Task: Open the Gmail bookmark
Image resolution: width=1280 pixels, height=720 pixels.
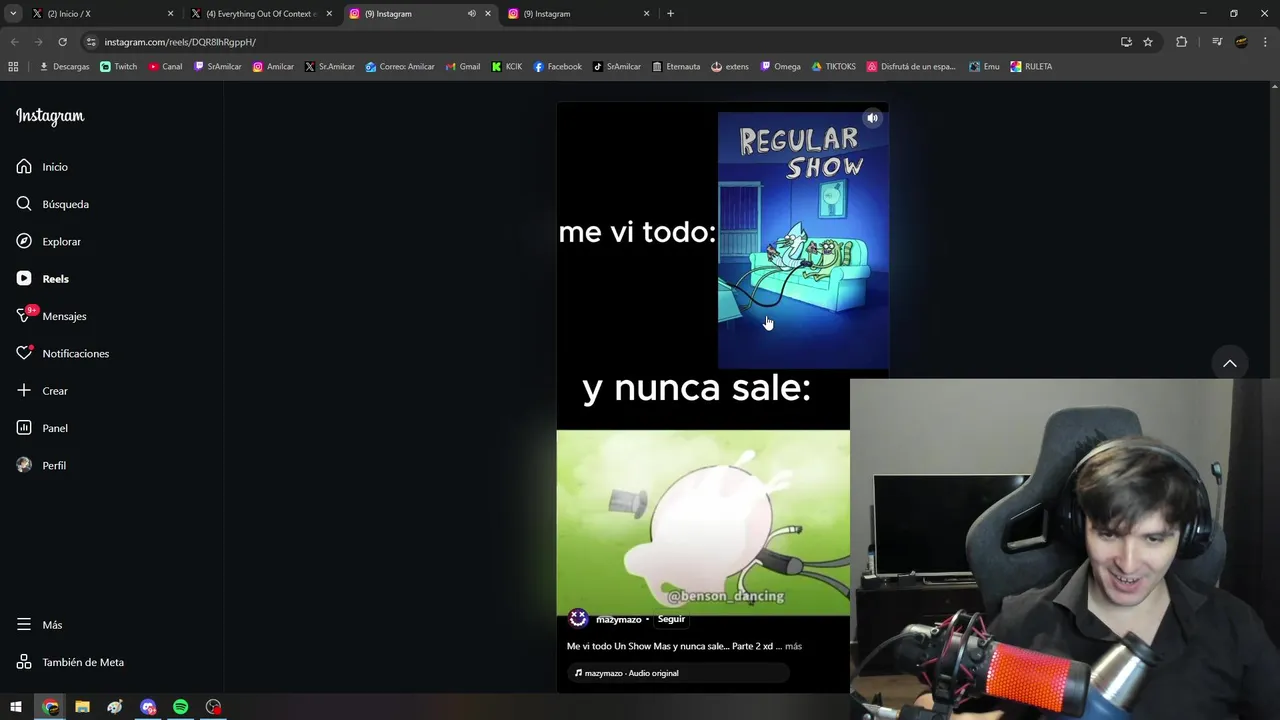Action: (462, 67)
